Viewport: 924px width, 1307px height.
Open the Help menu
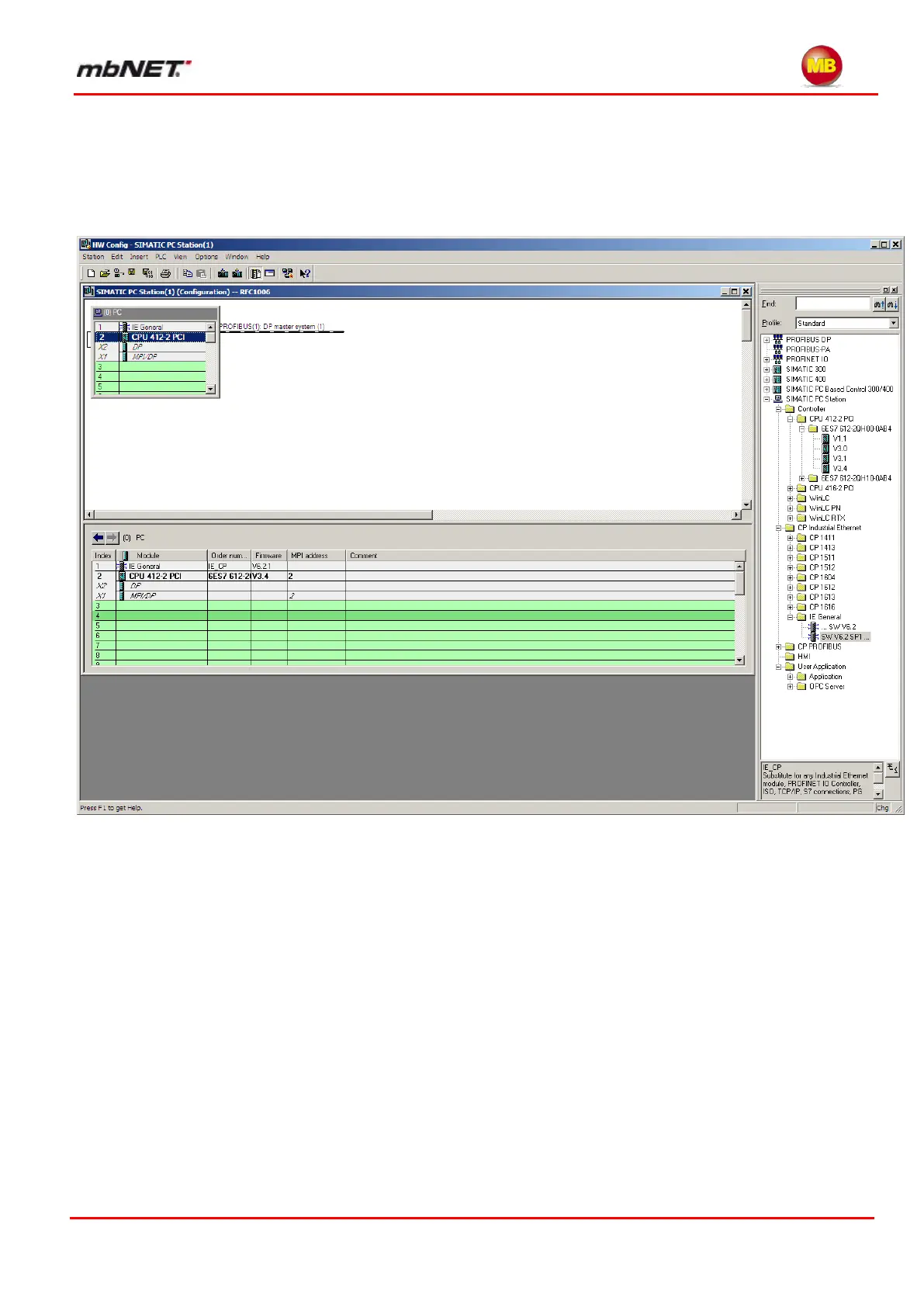263,257
